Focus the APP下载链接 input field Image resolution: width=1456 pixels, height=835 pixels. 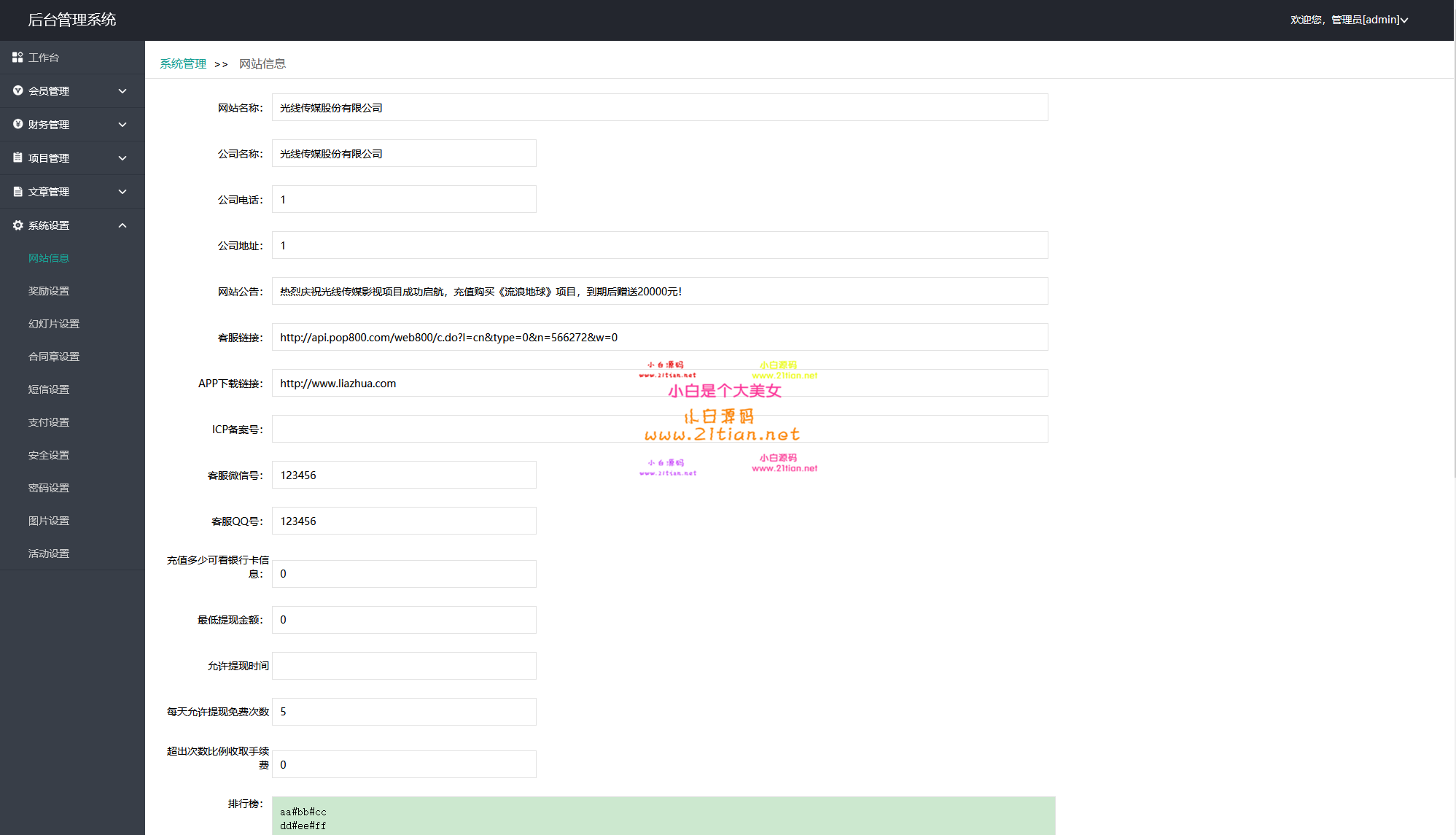[x=660, y=383]
